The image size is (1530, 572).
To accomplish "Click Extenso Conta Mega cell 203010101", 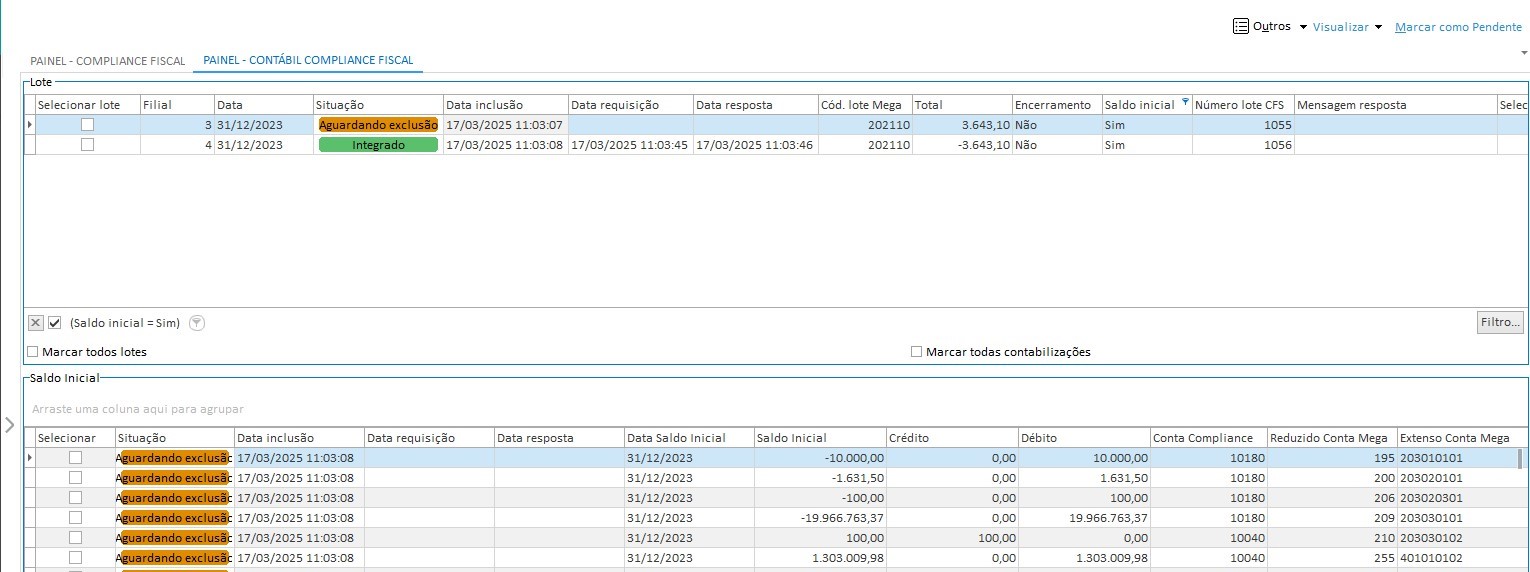I will point(1457,457).
